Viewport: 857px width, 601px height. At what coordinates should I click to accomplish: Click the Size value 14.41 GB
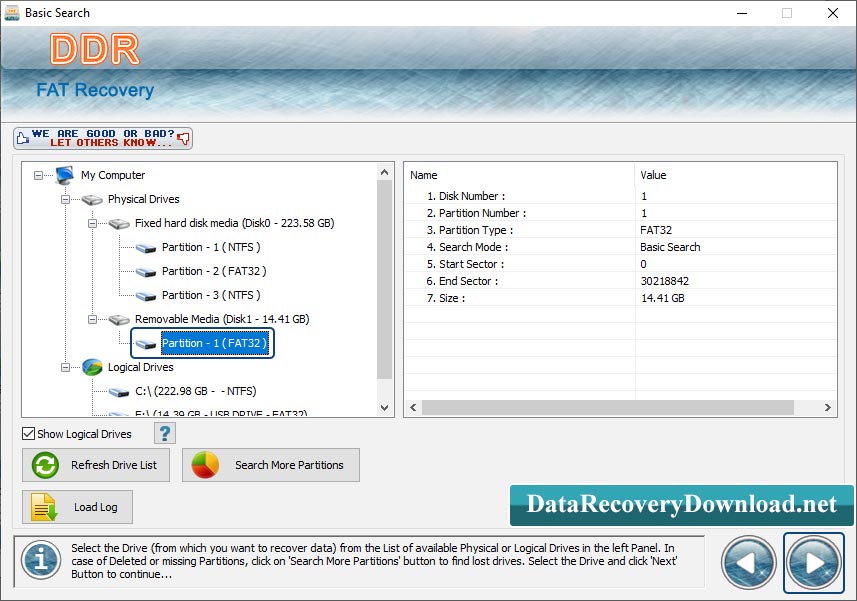(x=662, y=298)
